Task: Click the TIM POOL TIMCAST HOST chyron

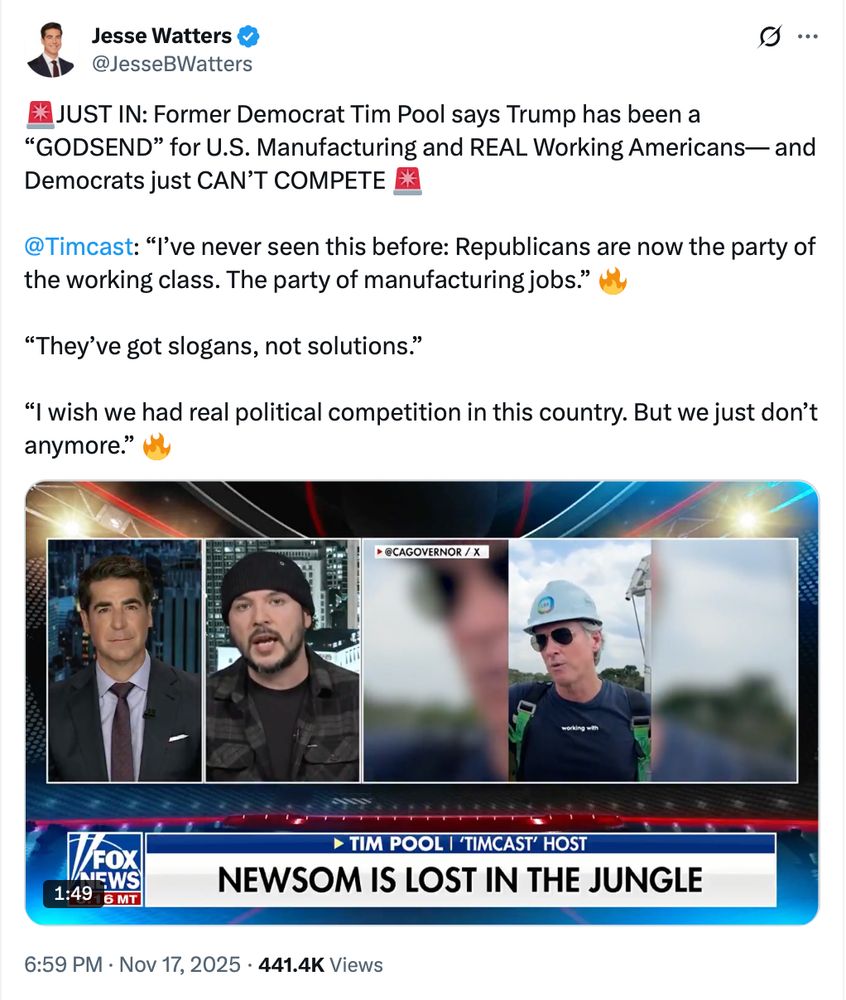Action: (x=460, y=844)
